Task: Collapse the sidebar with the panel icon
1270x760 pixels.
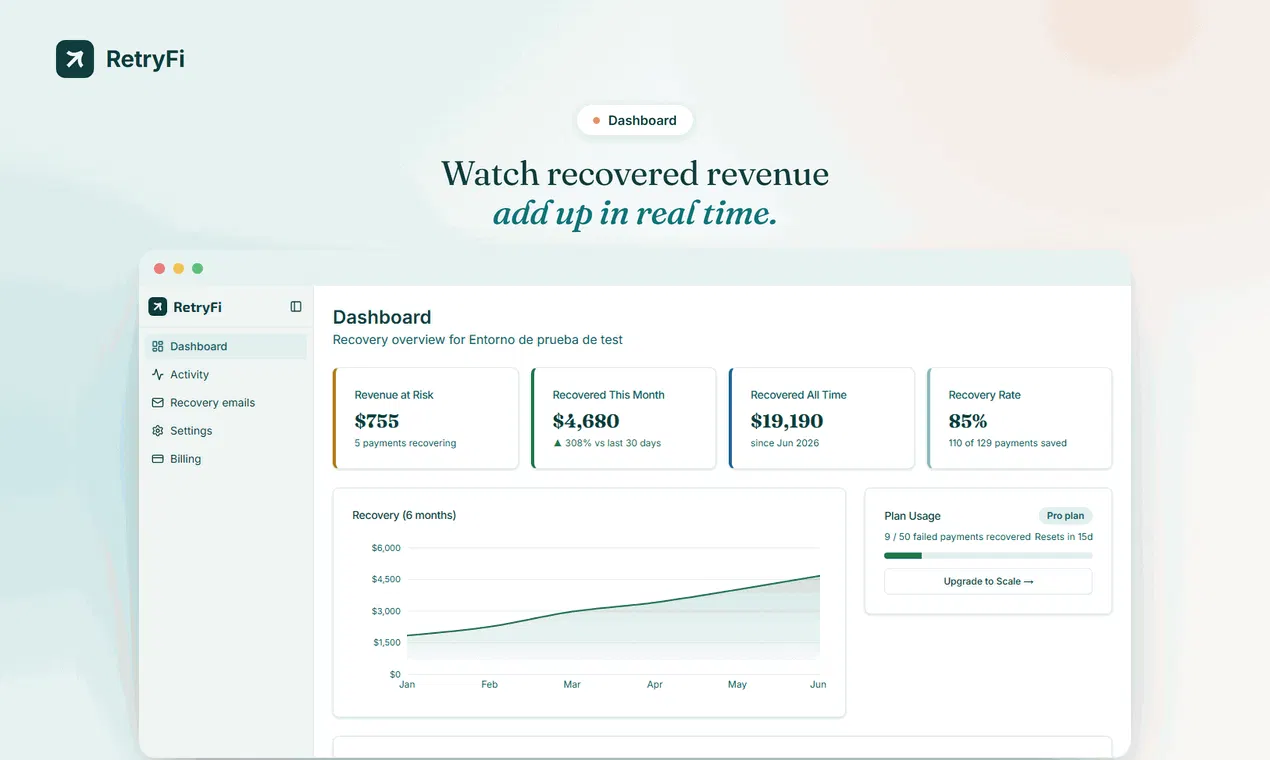Action: (x=296, y=307)
